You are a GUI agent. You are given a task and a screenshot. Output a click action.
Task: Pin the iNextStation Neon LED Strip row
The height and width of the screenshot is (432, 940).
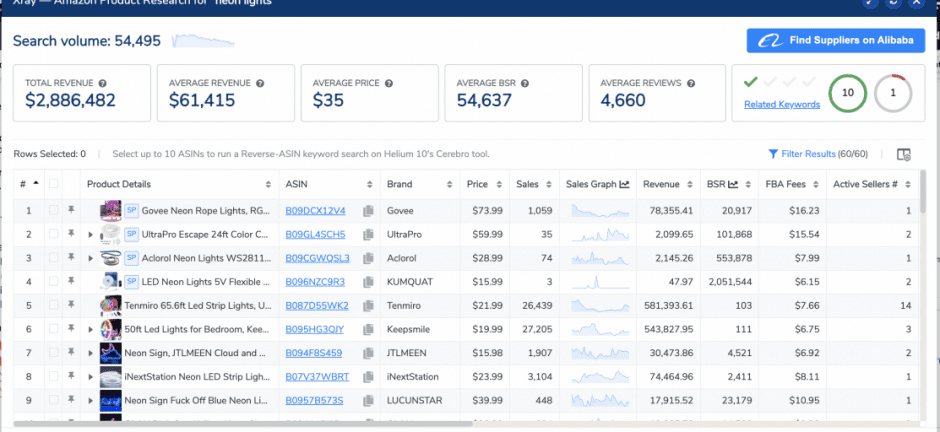pos(71,376)
